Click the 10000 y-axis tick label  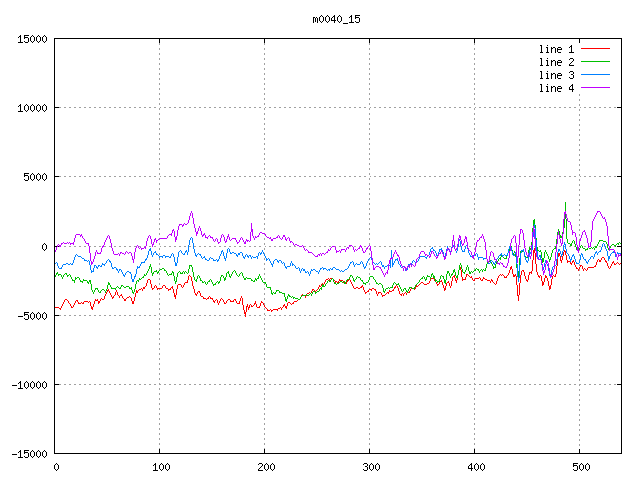tap(31, 108)
